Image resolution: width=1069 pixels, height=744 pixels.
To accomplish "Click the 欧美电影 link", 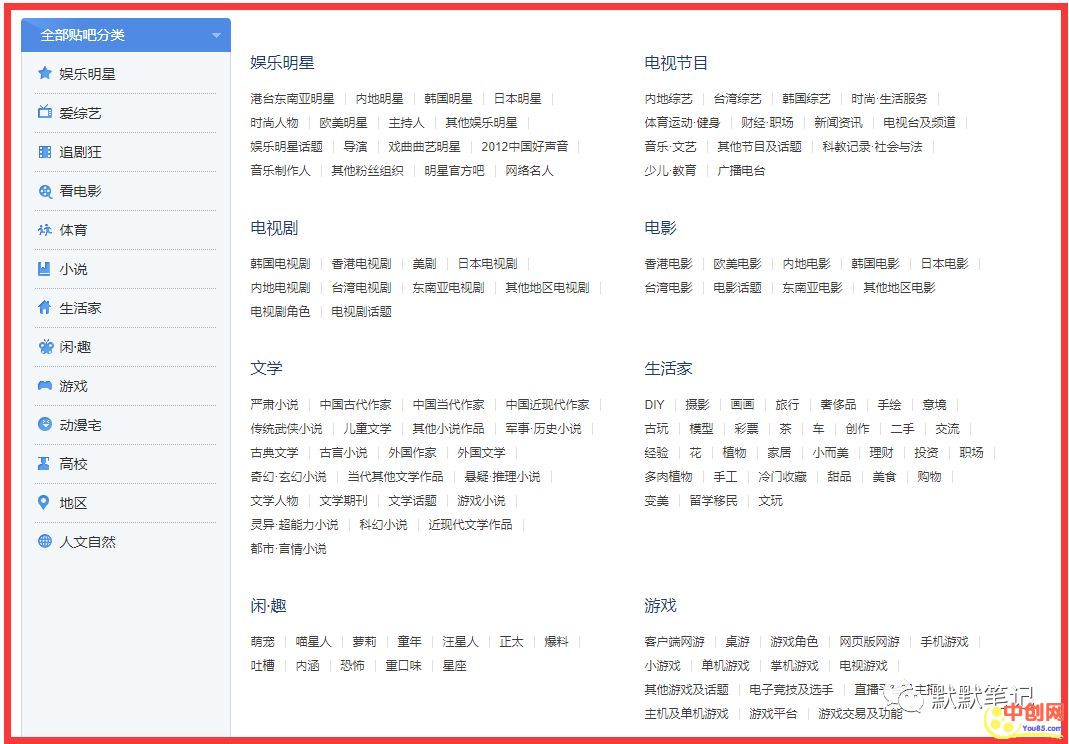I will click(737, 264).
